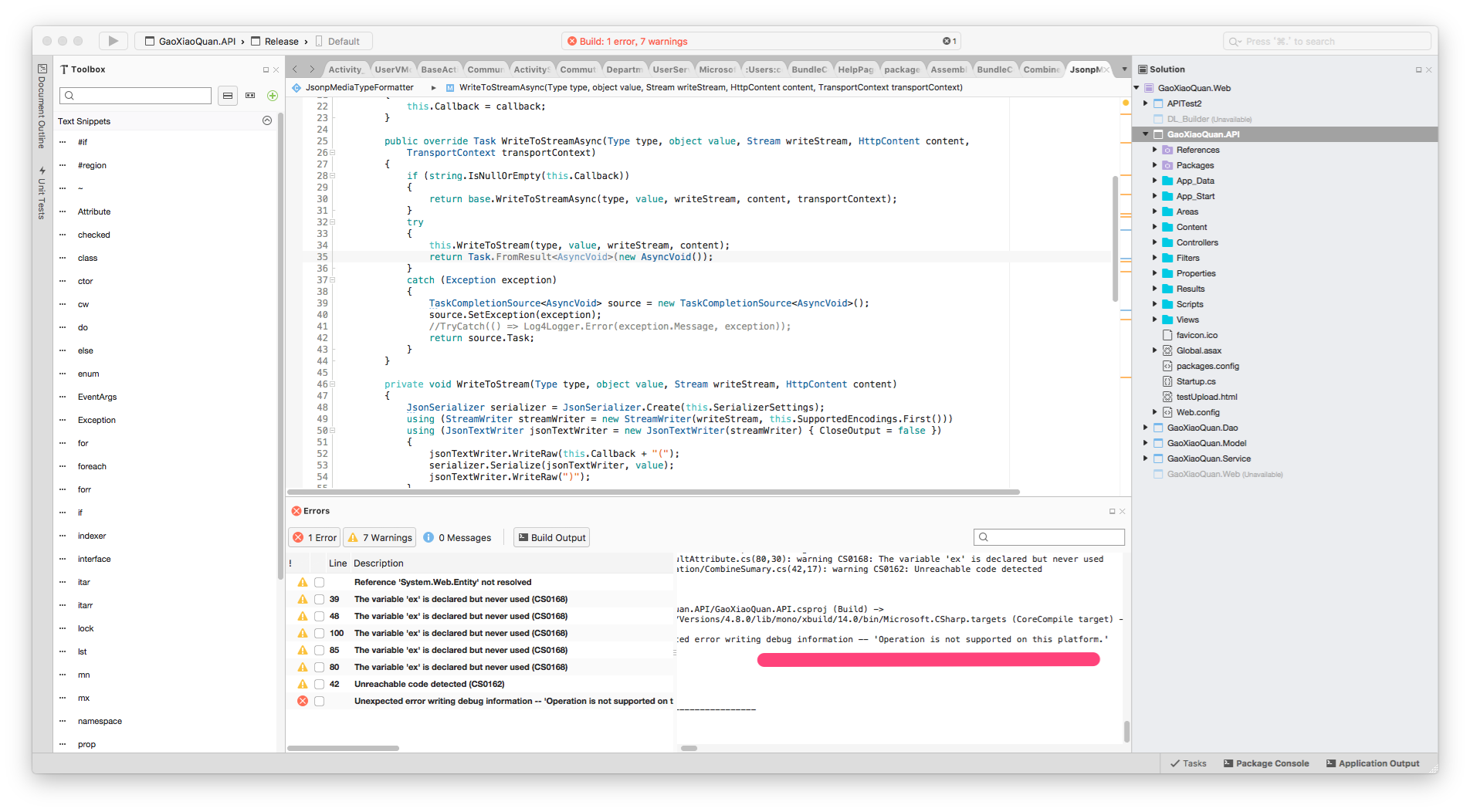Click the error count badge in the status bar
The height and width of the screenshot is (812, 1470).
[949, 42]
